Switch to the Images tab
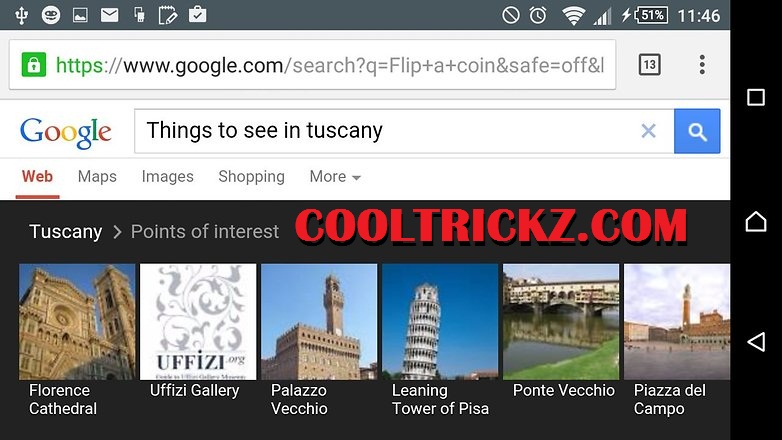This screenshot has width=782, height=440. (168, 177)
